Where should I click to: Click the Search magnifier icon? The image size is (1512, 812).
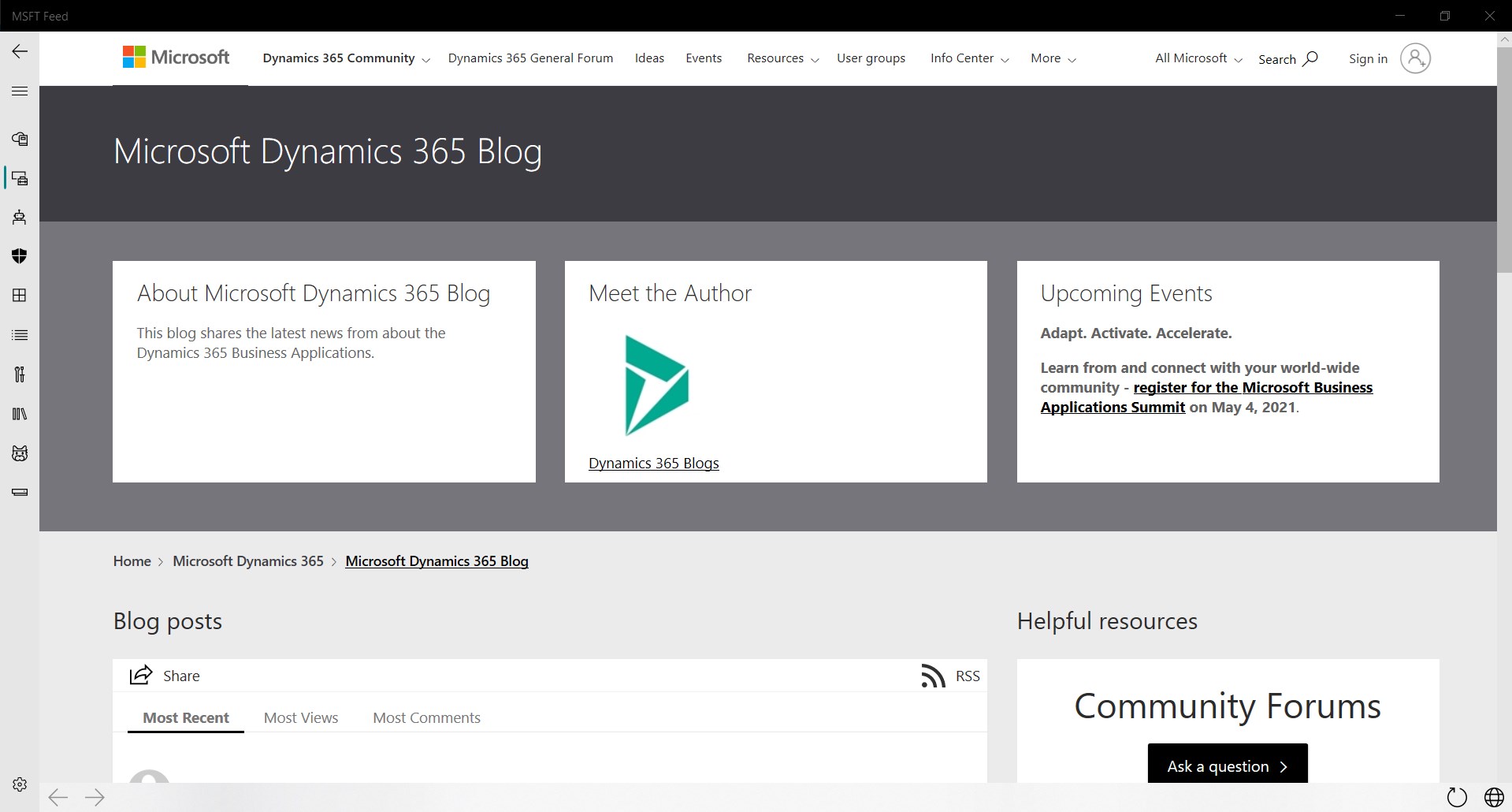point(1310,58)
